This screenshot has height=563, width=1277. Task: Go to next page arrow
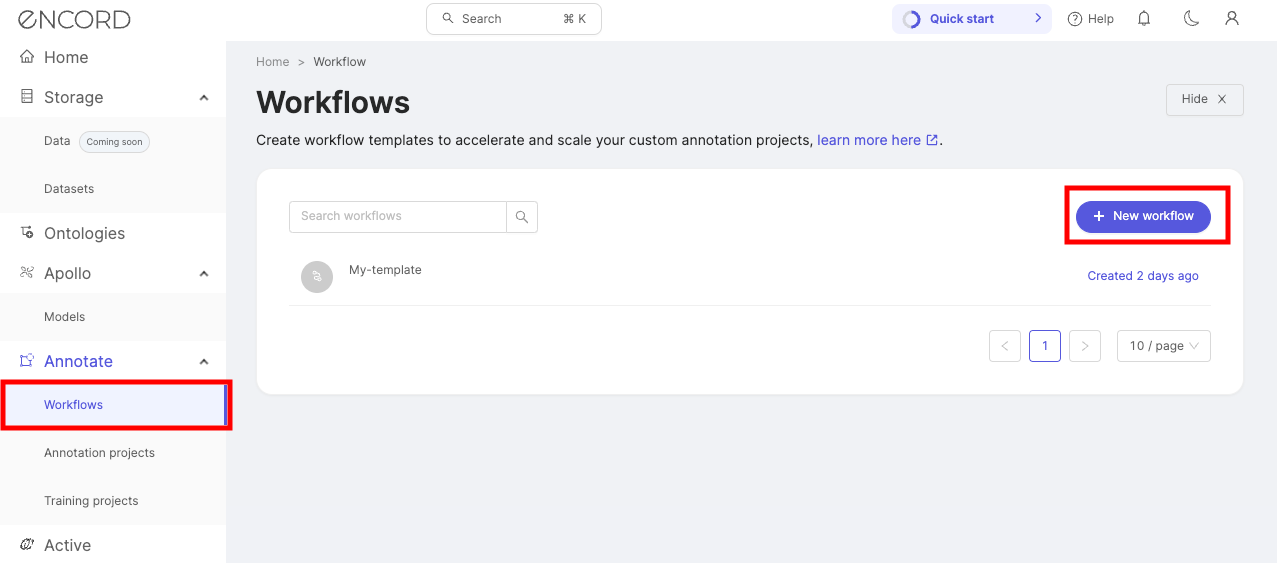coord(1085,346)
